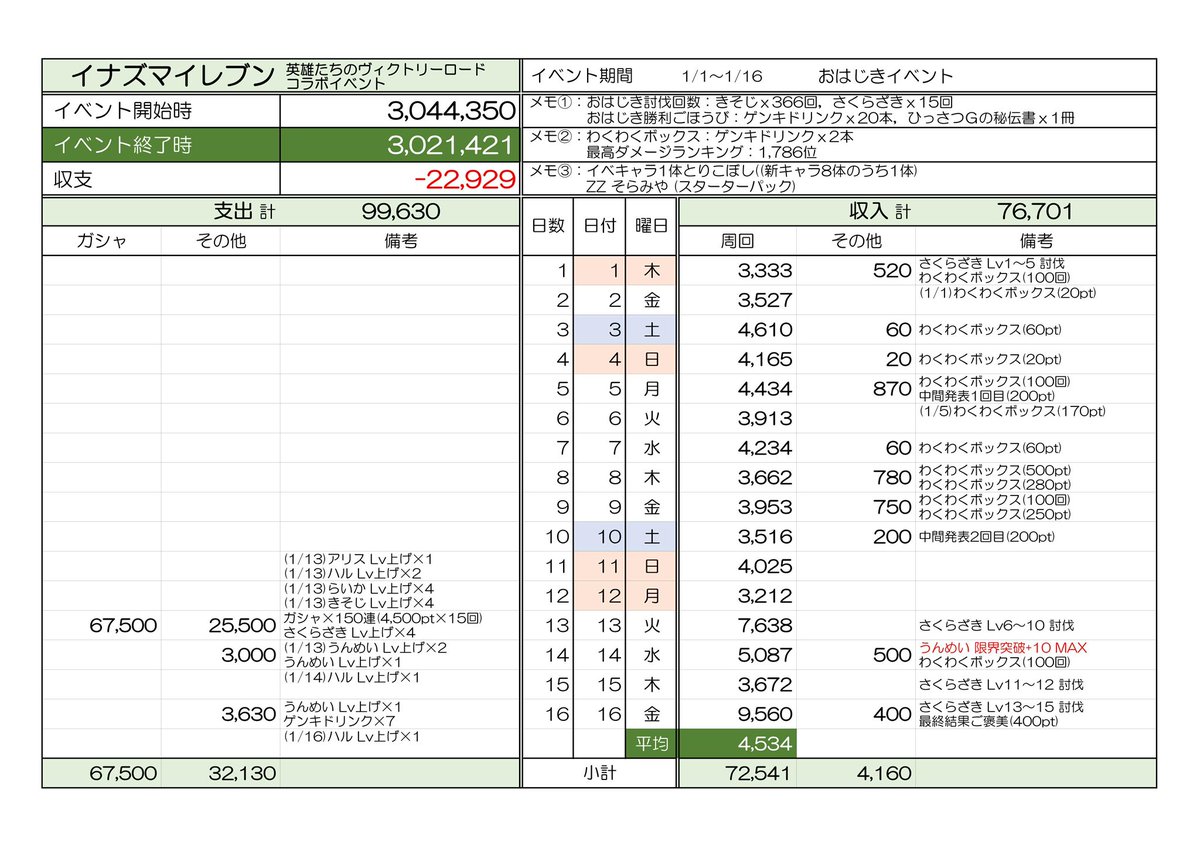Click the メモ② わくわくボックス line

[x=693, y=135]
